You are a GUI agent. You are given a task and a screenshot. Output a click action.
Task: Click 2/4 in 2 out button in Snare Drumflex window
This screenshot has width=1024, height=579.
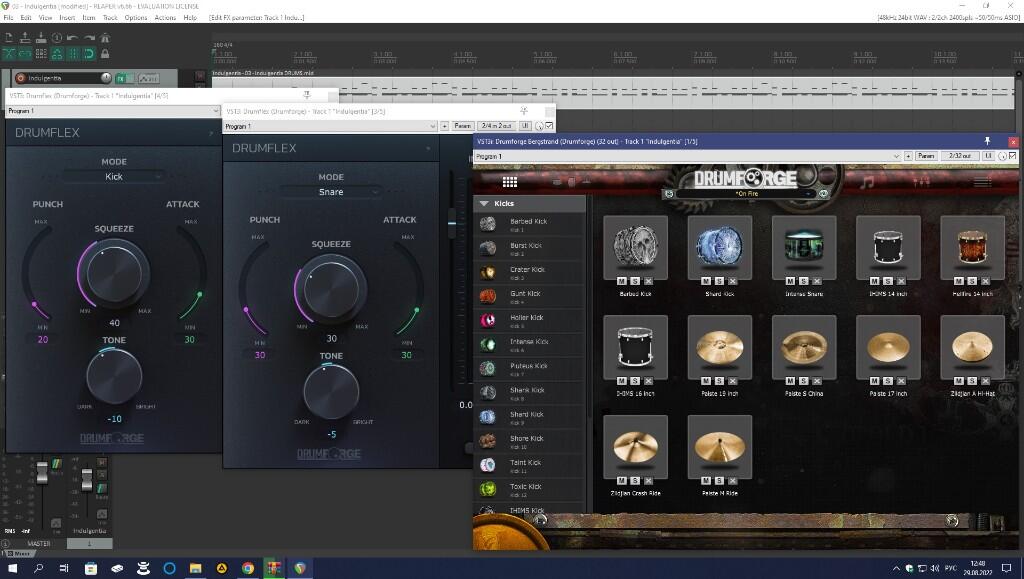[496, 126]
